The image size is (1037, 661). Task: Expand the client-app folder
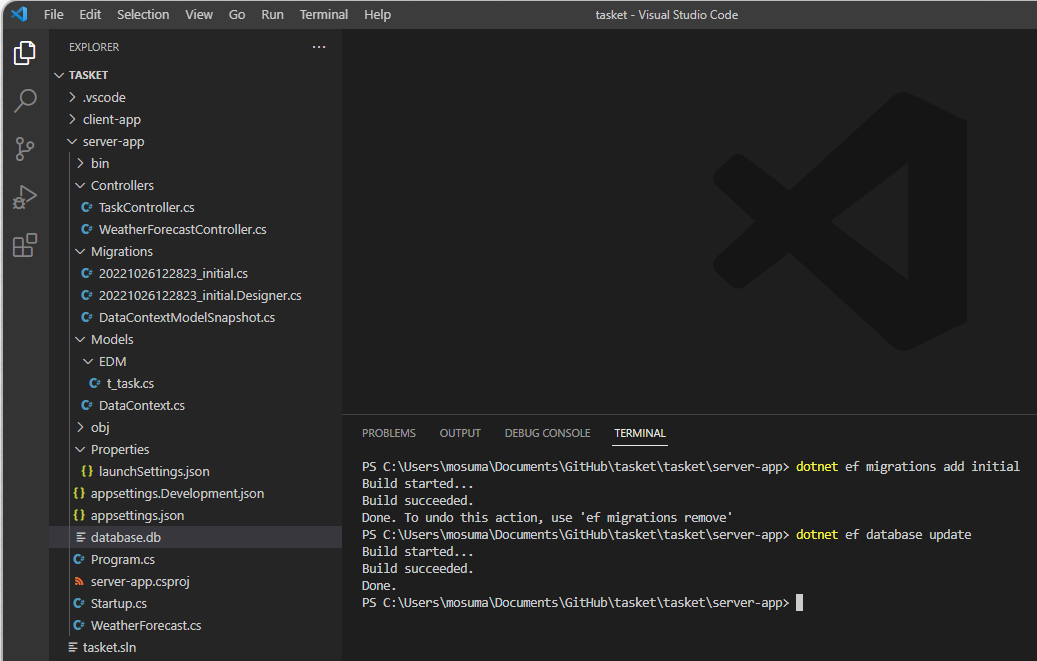(x=72, y=119)
